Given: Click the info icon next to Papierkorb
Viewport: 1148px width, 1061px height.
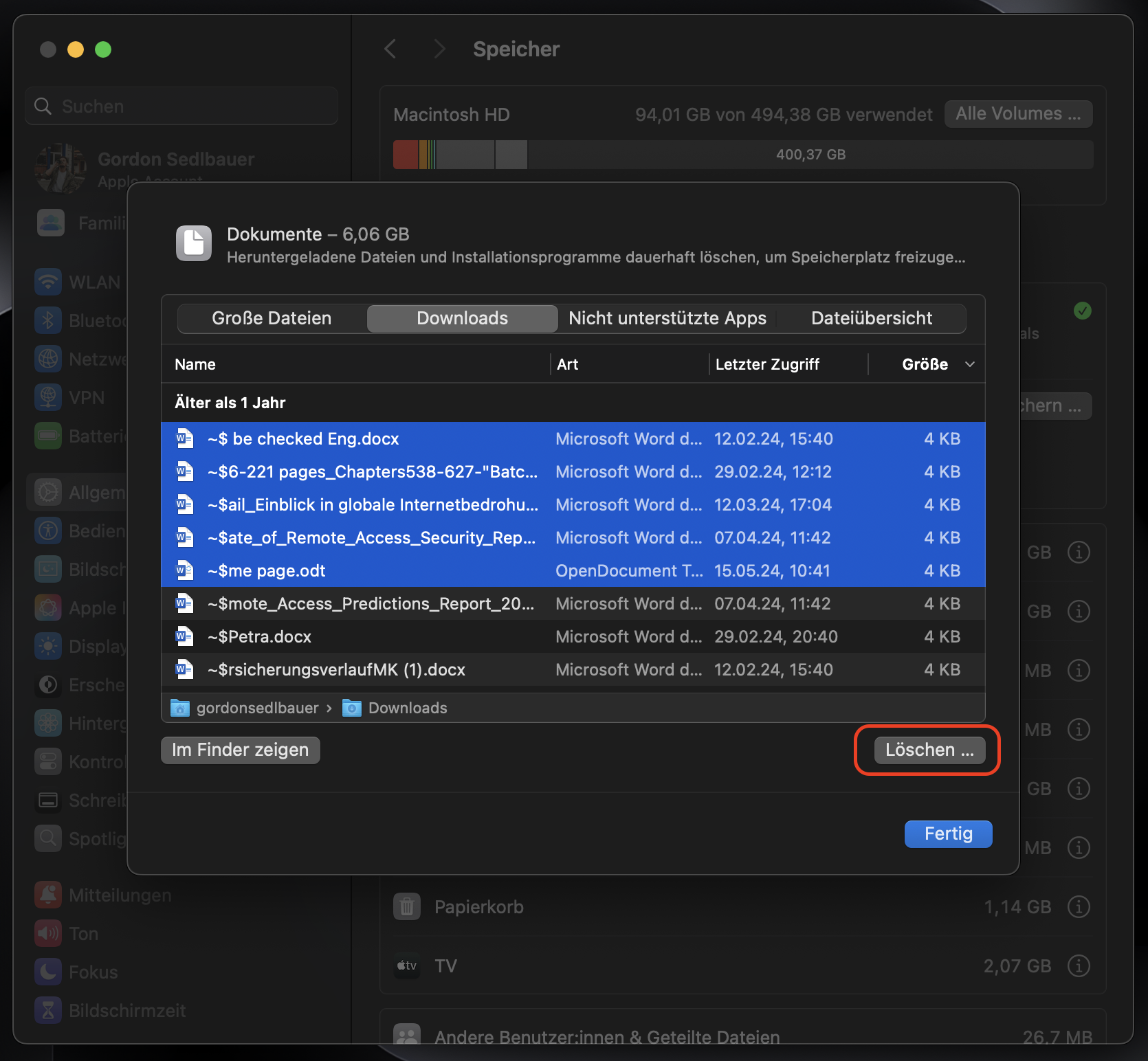Looking at the screenshot, I should tap(1078, 907).
